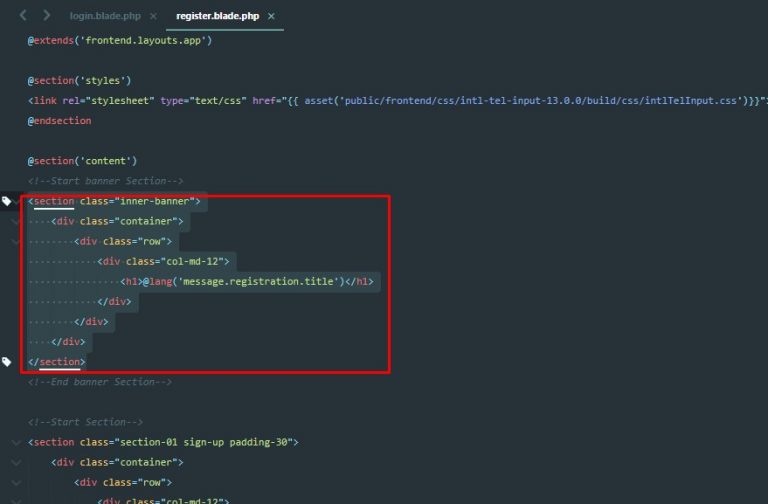Switch to the login.blade.php tab

[x=105, y=17]
